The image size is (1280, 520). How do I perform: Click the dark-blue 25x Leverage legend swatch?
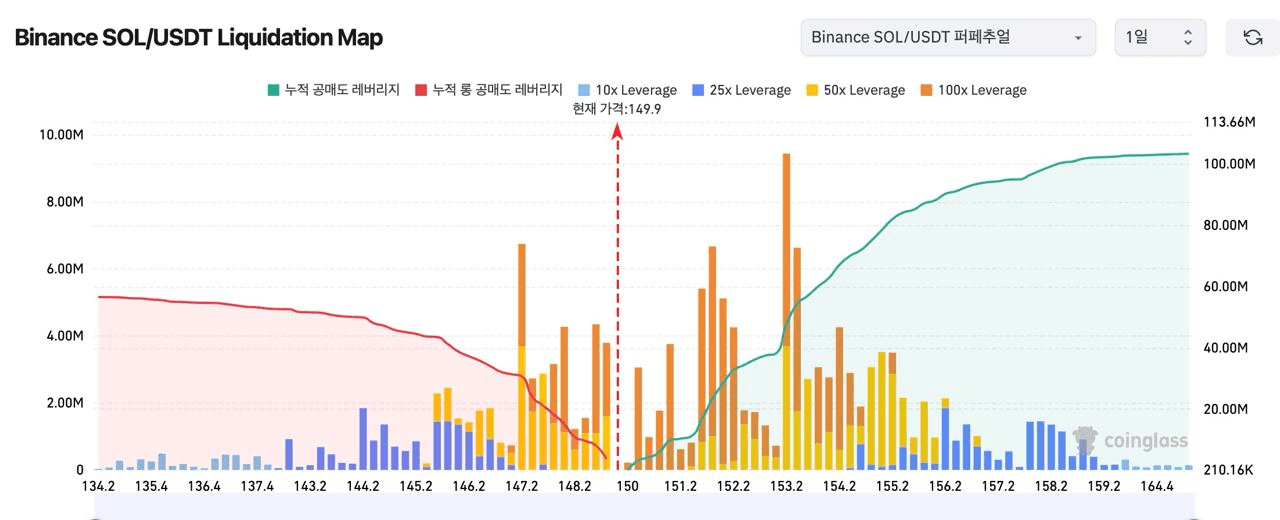pos(697,90)
